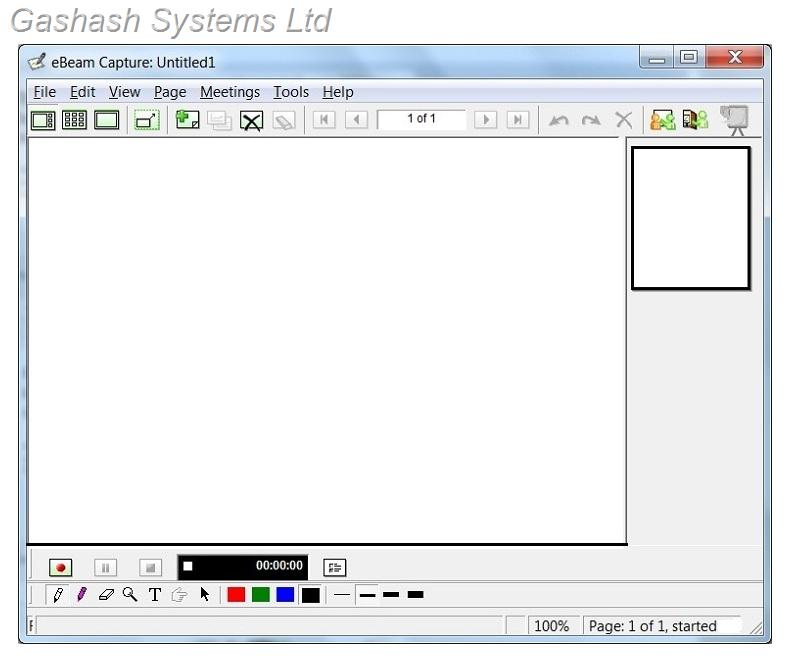Choose the red pen color
This screenshot has width=798, height=658.
pos(236,594)
